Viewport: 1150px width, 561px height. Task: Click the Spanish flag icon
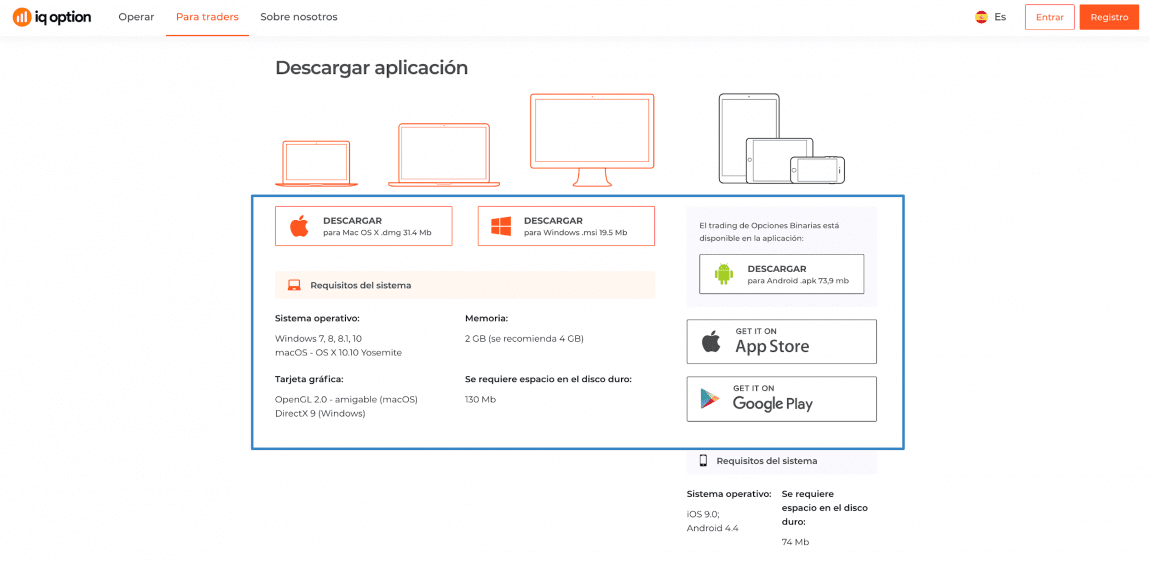click(x=981, y=17)
